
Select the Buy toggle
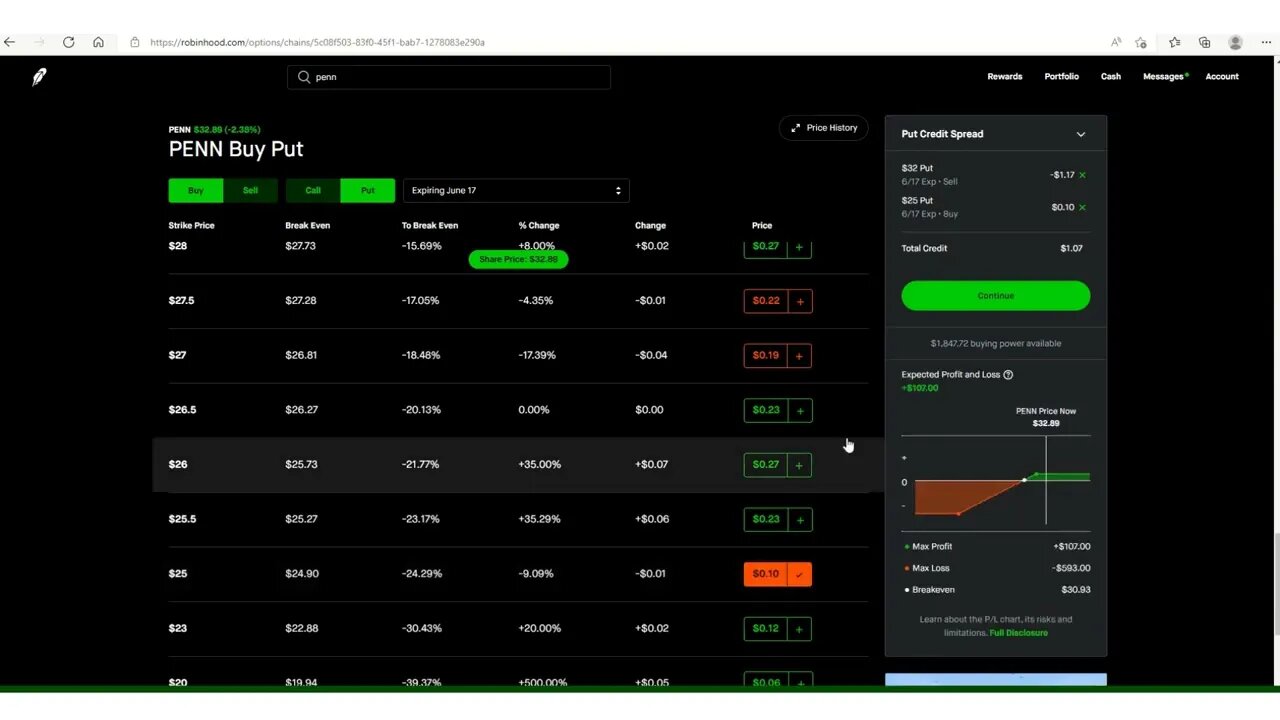(196, 190)
